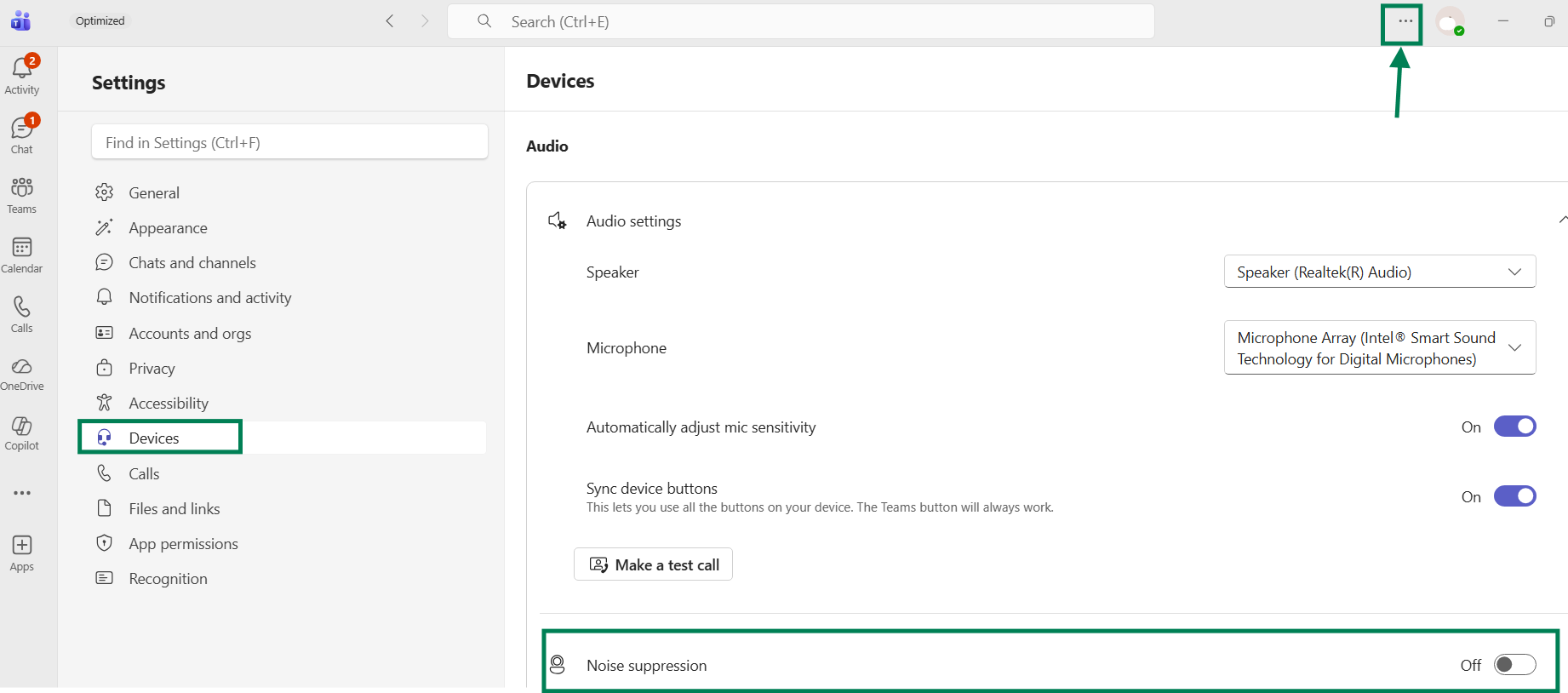Disable automatic mic sensitivity adjustment
This screenshot has height=693, width=1568.
pos(1515,427)
